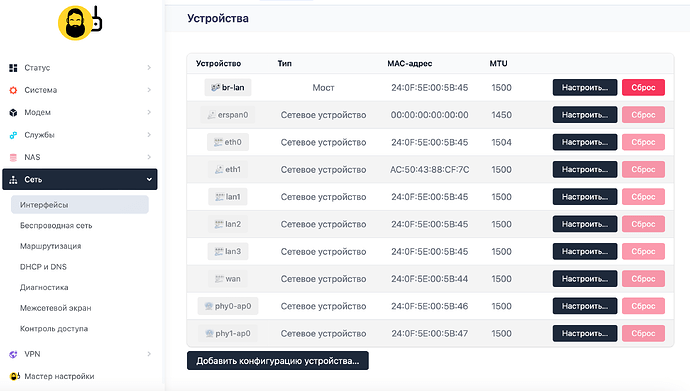Image resolution: width=690 pixels, height=391 pixels.
Task: Click the Модем cube icon
Action: click(13, 113)
